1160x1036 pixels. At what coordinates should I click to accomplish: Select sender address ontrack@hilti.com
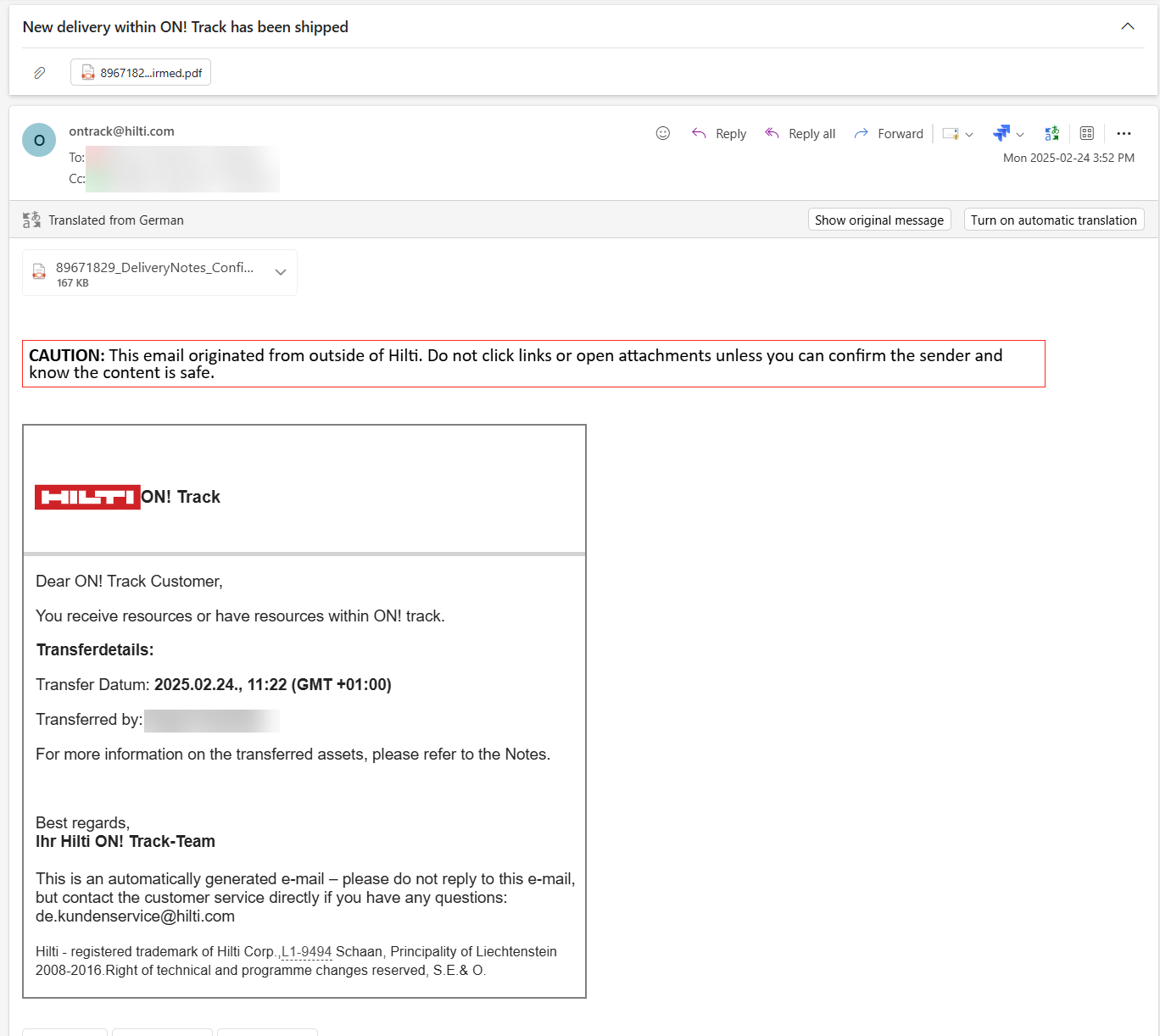pos(121,131)
